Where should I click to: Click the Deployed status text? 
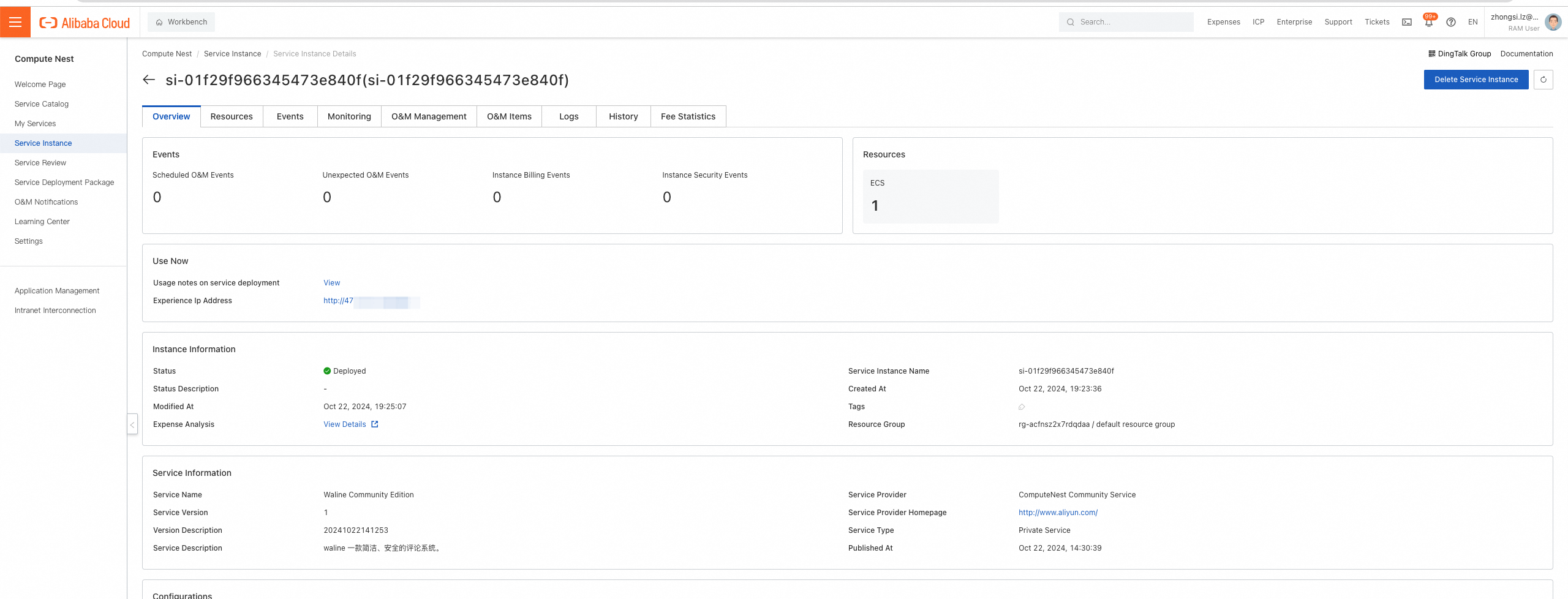pos(349,371)
